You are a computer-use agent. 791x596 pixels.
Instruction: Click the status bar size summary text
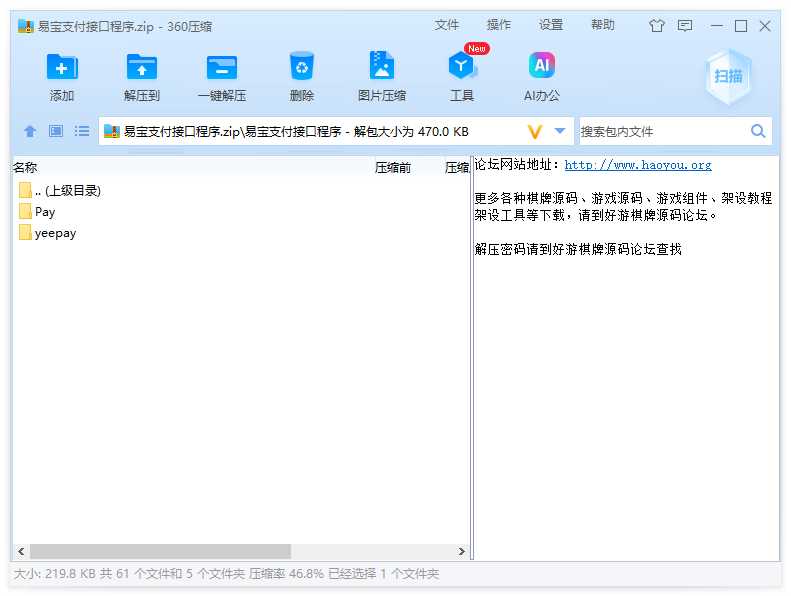pyautogui.click(x=227, y=574)
